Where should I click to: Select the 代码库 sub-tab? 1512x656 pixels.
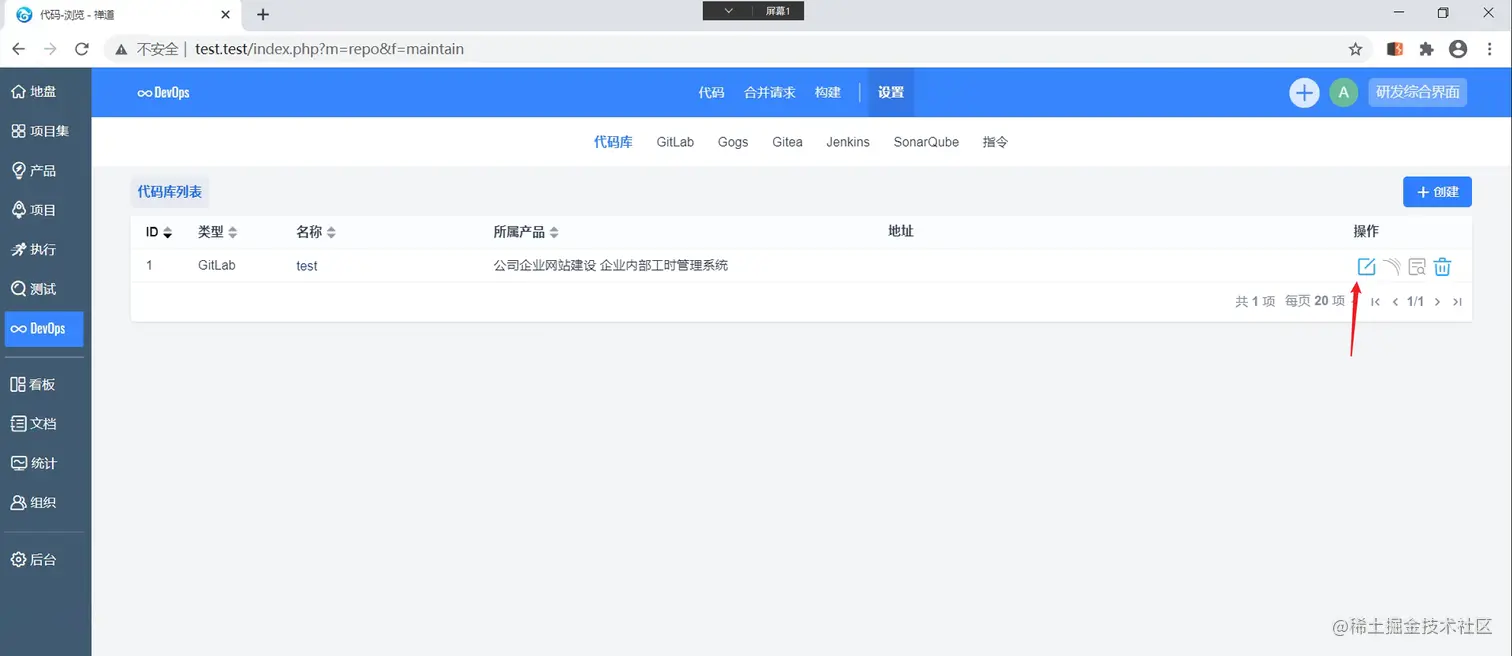click(613, 142)
